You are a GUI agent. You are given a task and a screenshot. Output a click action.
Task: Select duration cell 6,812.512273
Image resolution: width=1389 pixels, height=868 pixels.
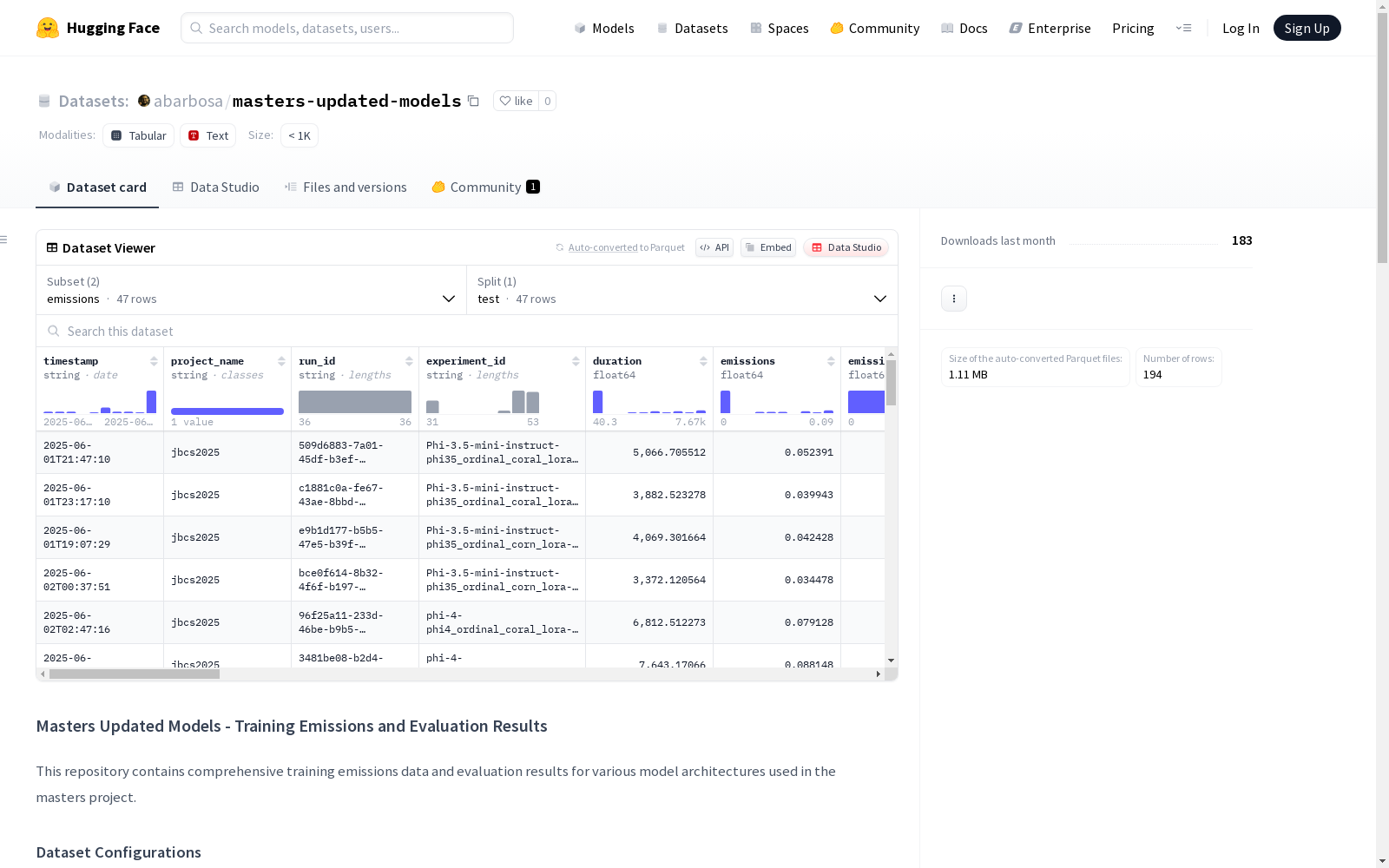point(649,622)
